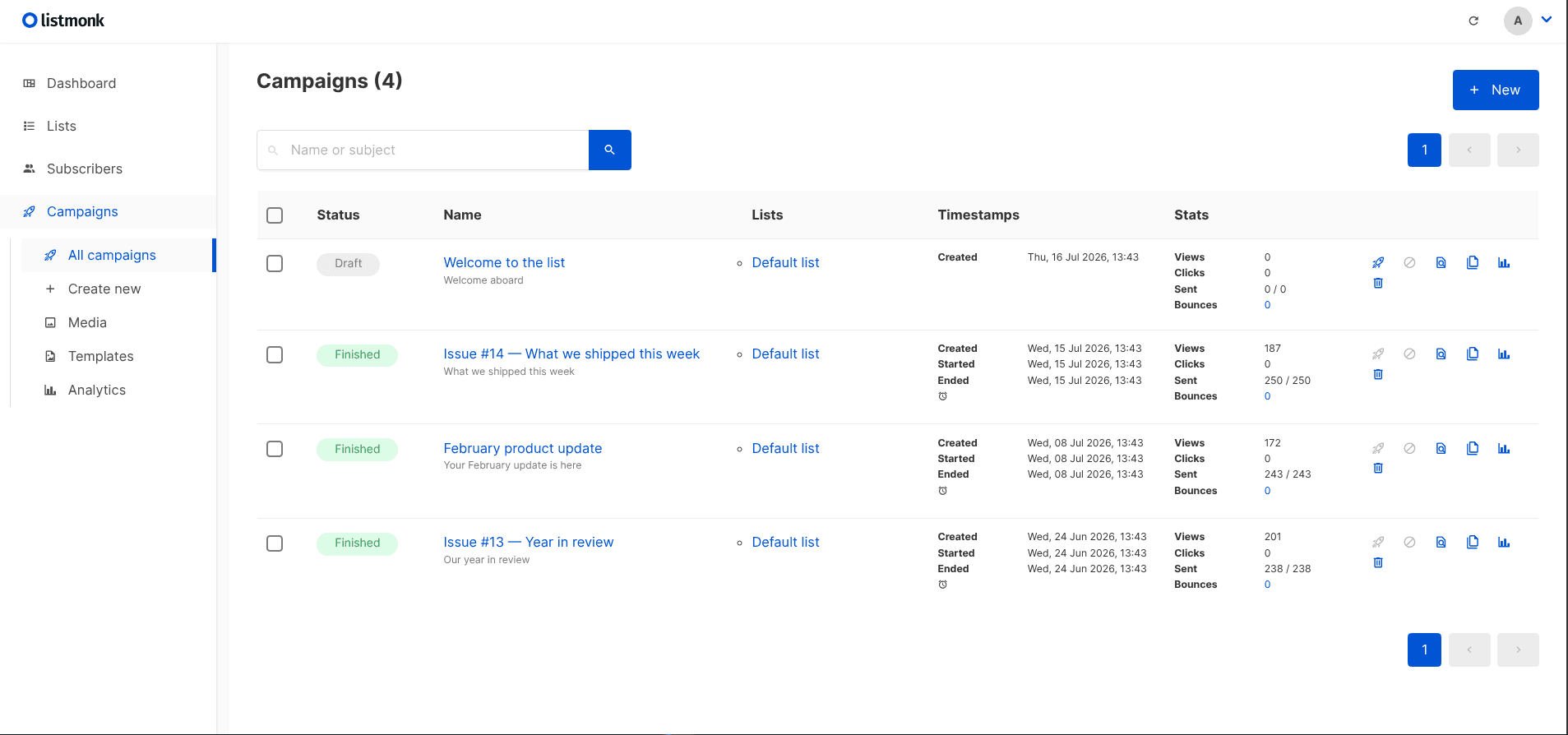Open the Welcome to the list campaign
1568x735 pixels.
point(504,262)
